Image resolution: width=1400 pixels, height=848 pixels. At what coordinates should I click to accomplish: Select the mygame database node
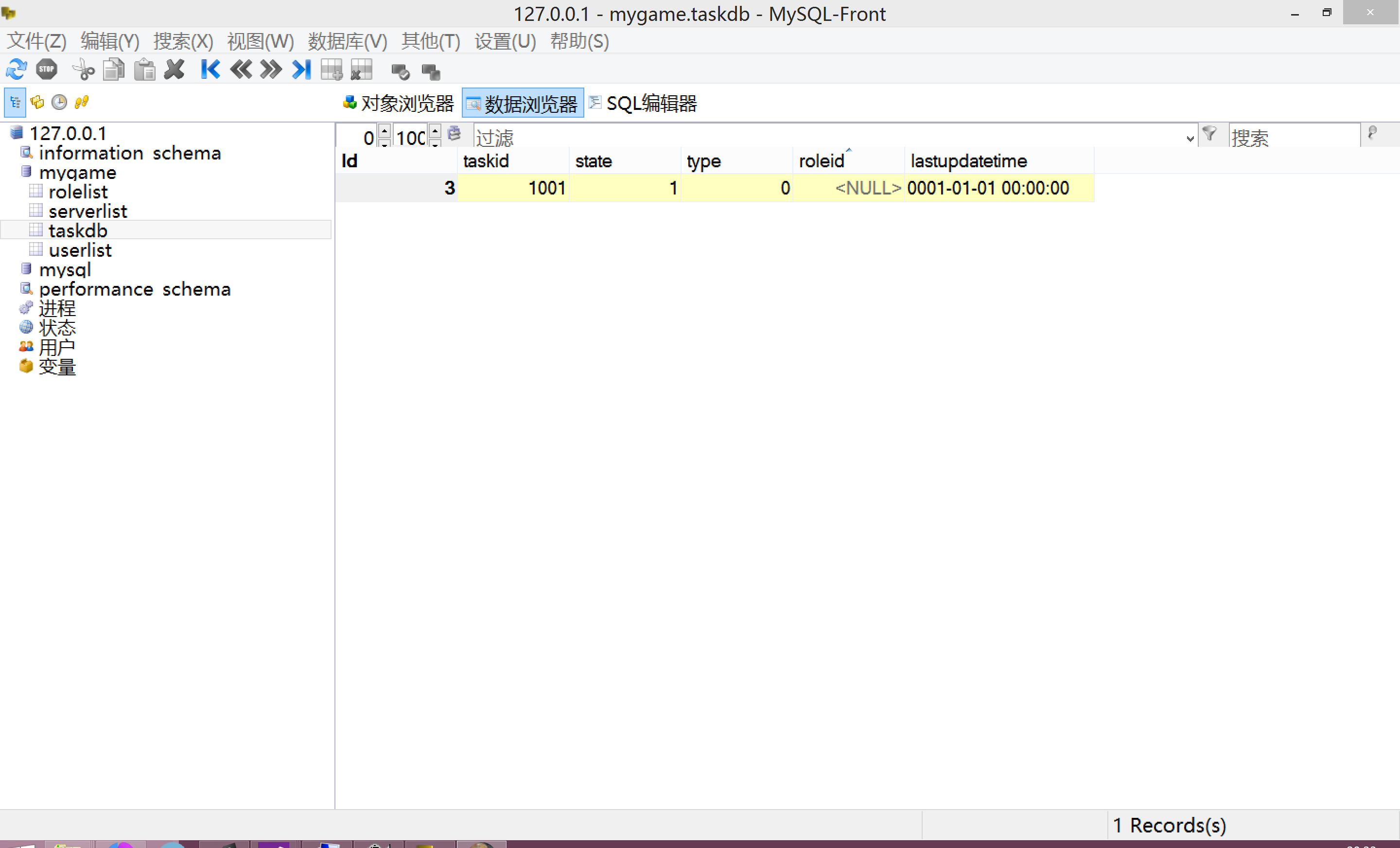[x=78, y=172]
